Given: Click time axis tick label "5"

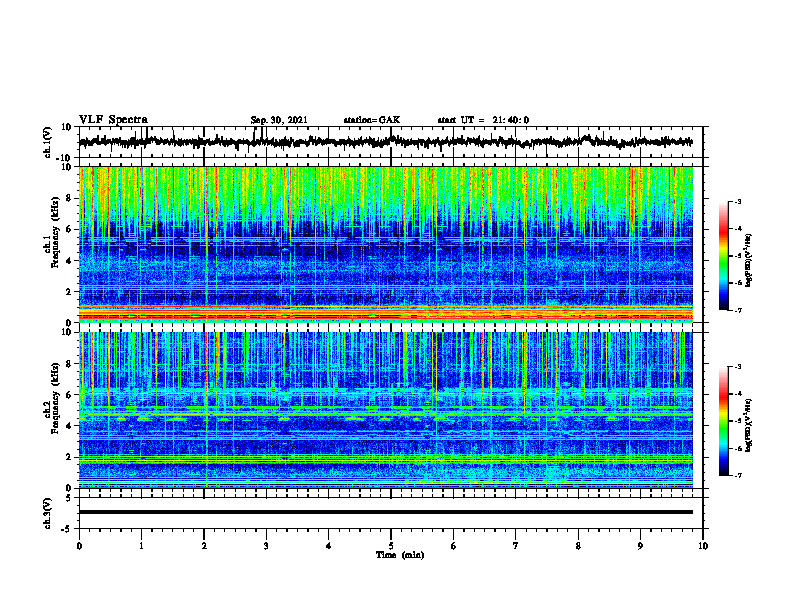Looking at the screenshot, I should point(391,546).
